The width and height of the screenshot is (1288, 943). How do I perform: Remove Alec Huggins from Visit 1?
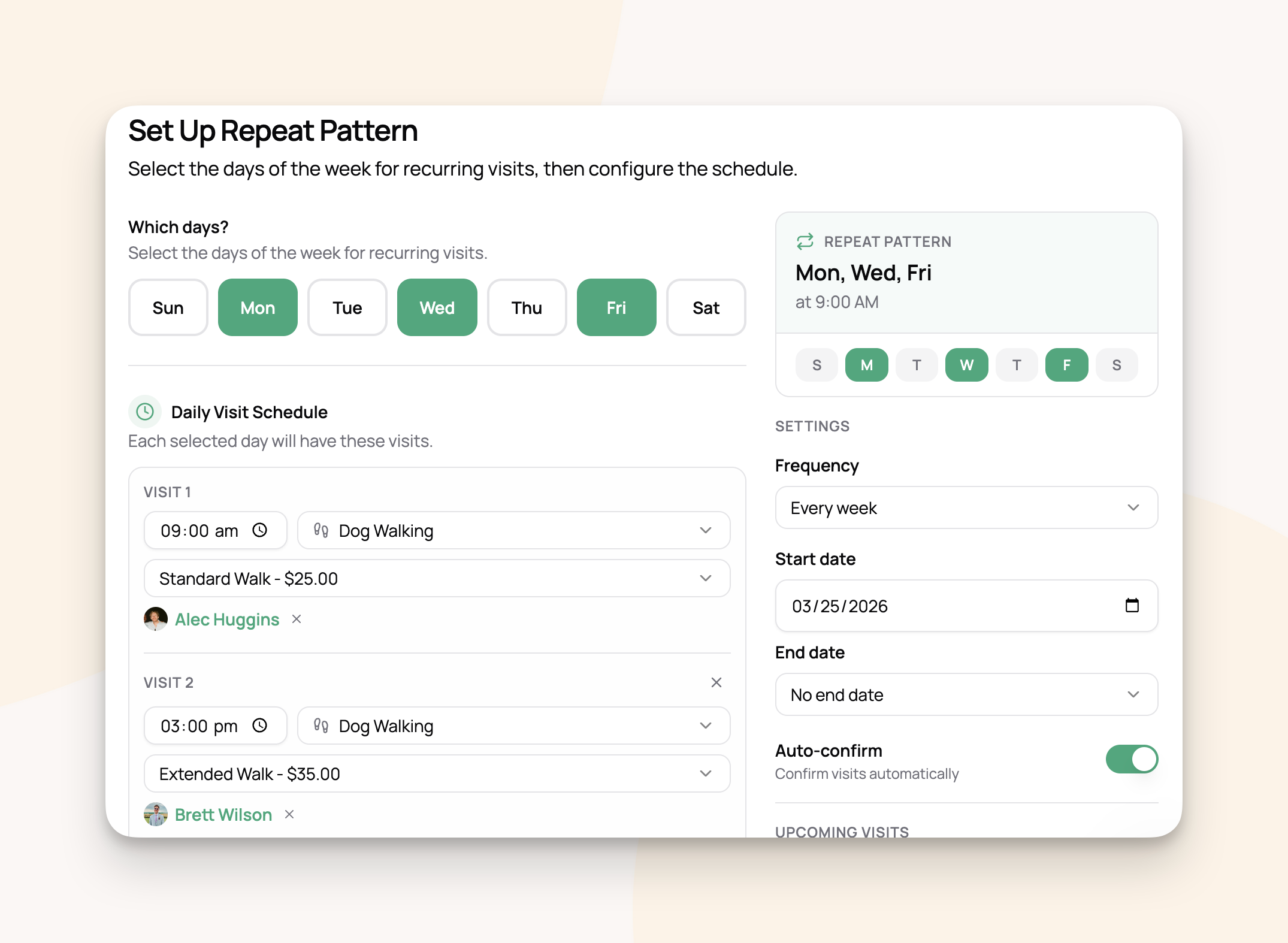point(297,619)
